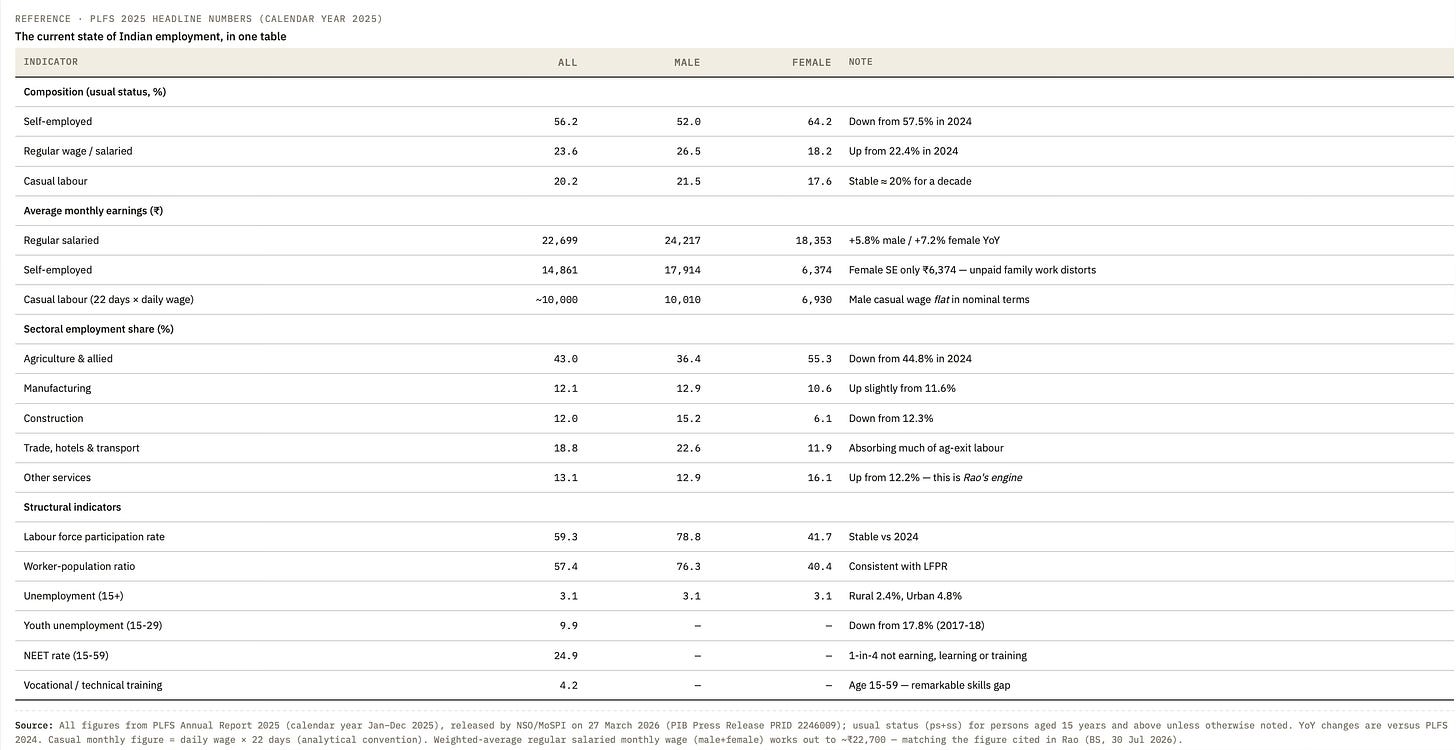Viewport: 1456px width, 750px height.
Task: Select the trade, hotels & transport value 18.8
Action: tap(566, 448)
